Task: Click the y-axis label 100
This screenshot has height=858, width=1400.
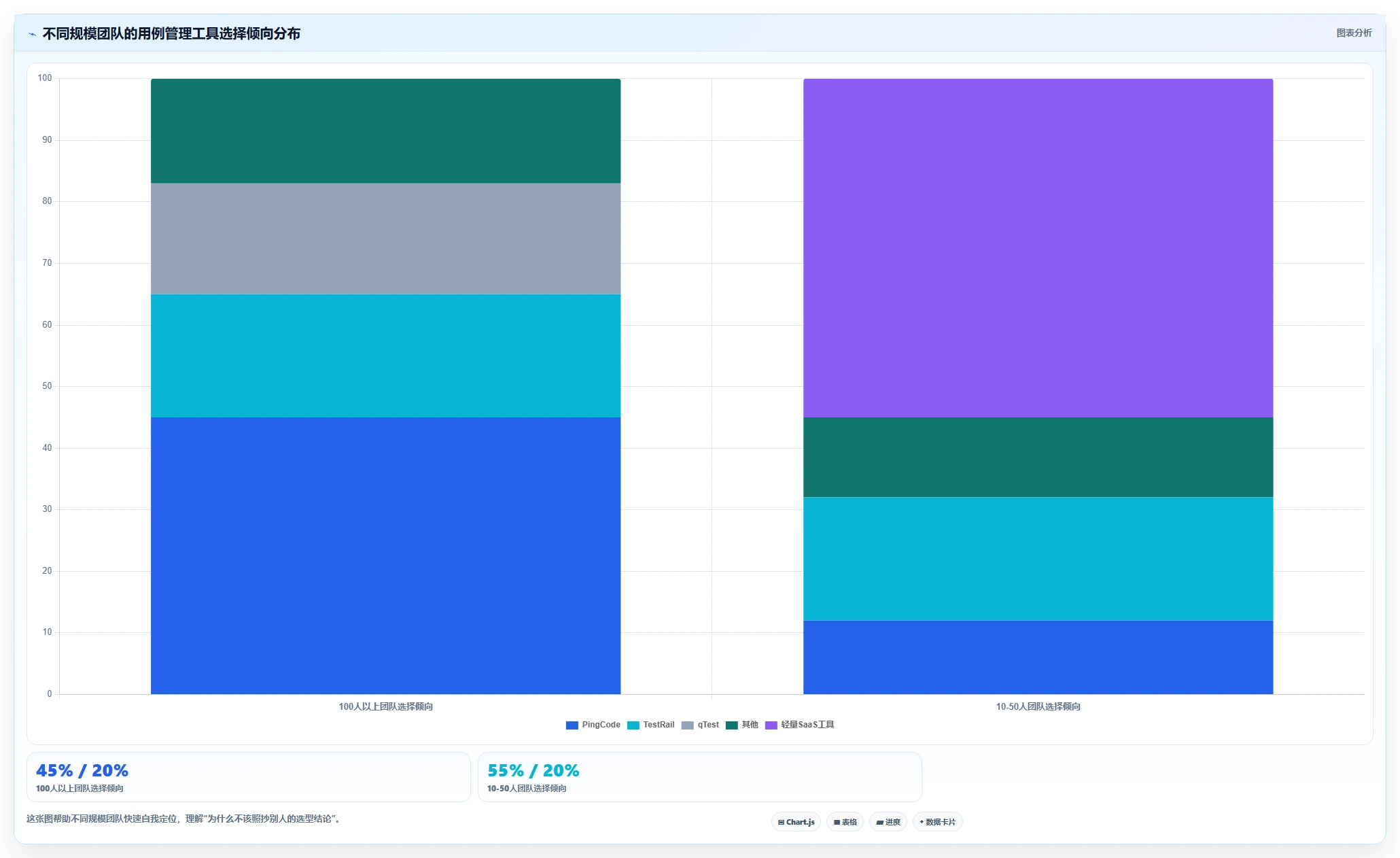Action: tap(45, 78)
